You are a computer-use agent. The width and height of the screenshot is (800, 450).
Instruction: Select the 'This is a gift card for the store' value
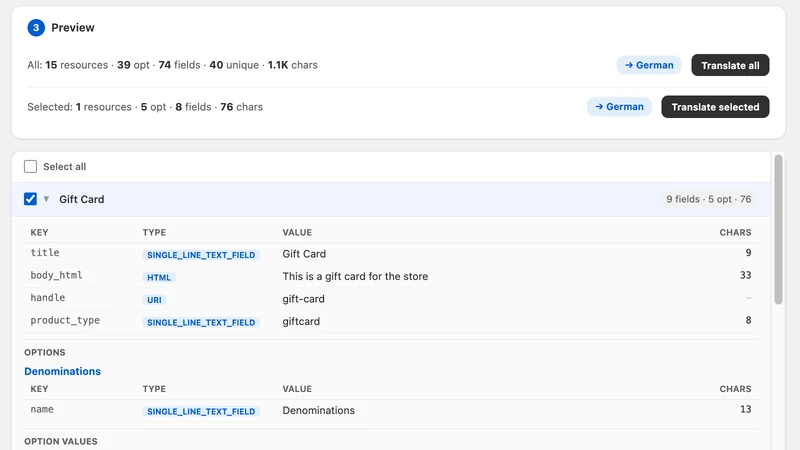355,277
